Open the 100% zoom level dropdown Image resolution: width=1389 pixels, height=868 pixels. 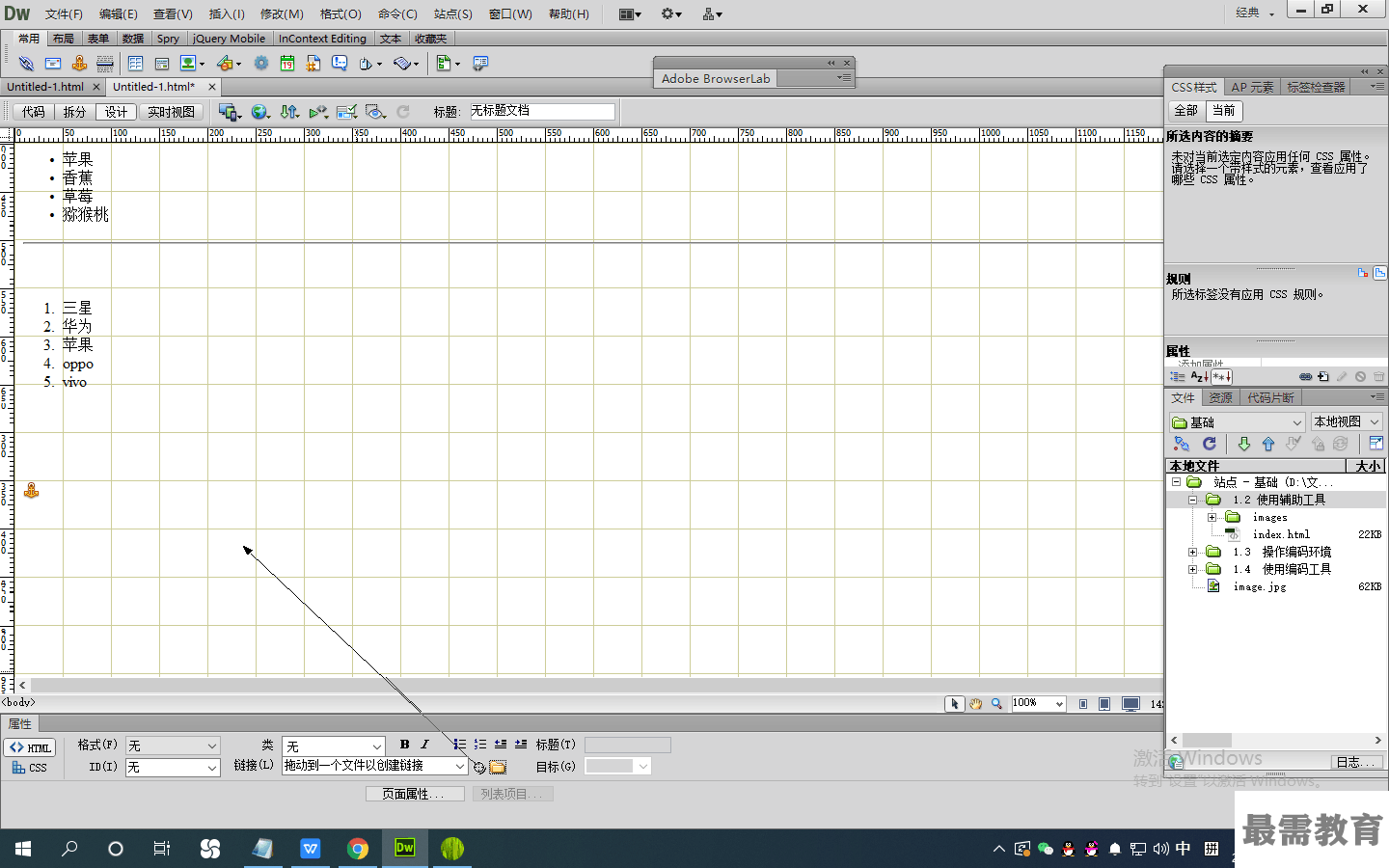pos(1038,704)
